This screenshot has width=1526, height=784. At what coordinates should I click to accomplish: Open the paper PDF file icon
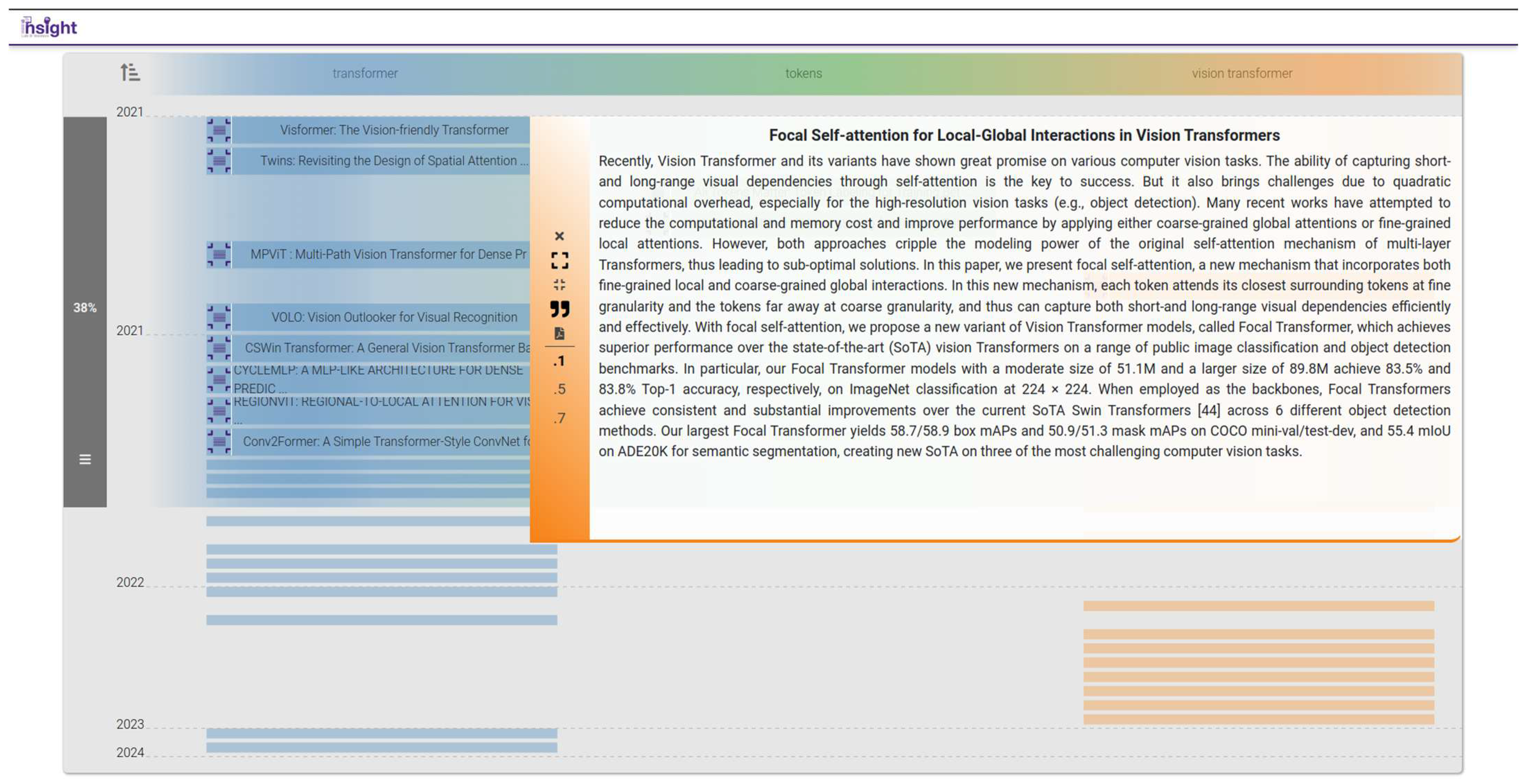559,333
